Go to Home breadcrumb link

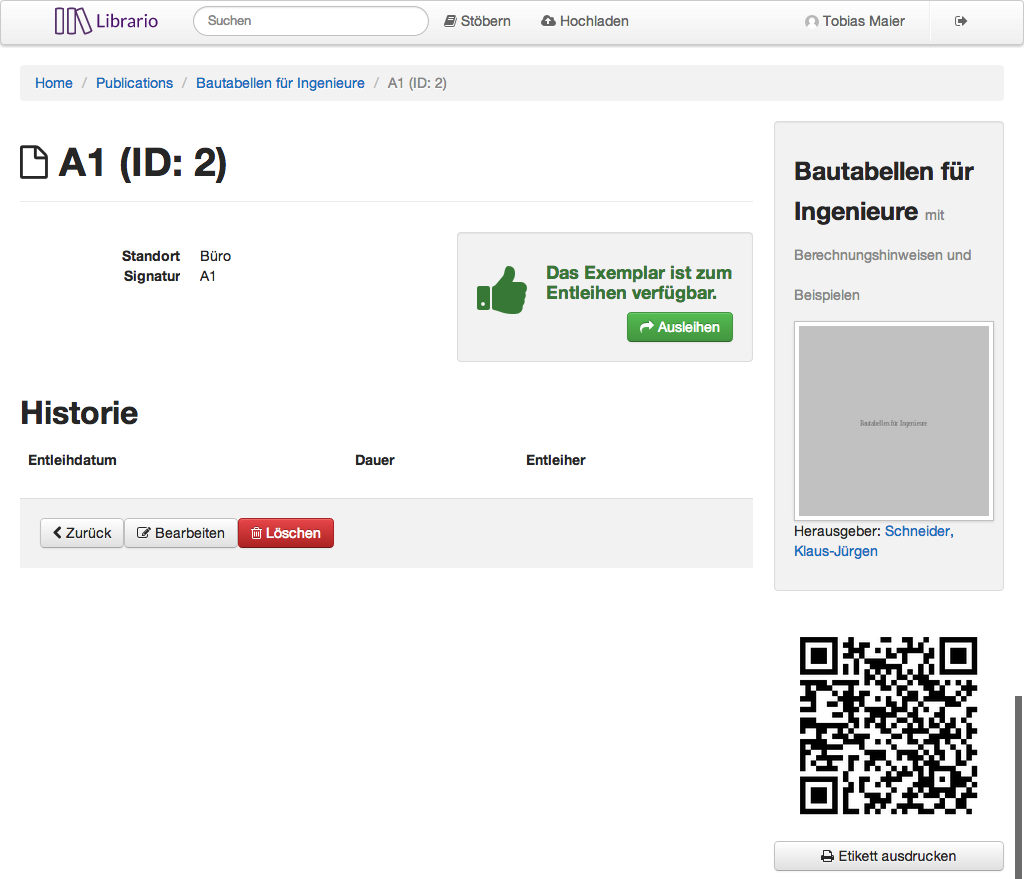point(54,83)
